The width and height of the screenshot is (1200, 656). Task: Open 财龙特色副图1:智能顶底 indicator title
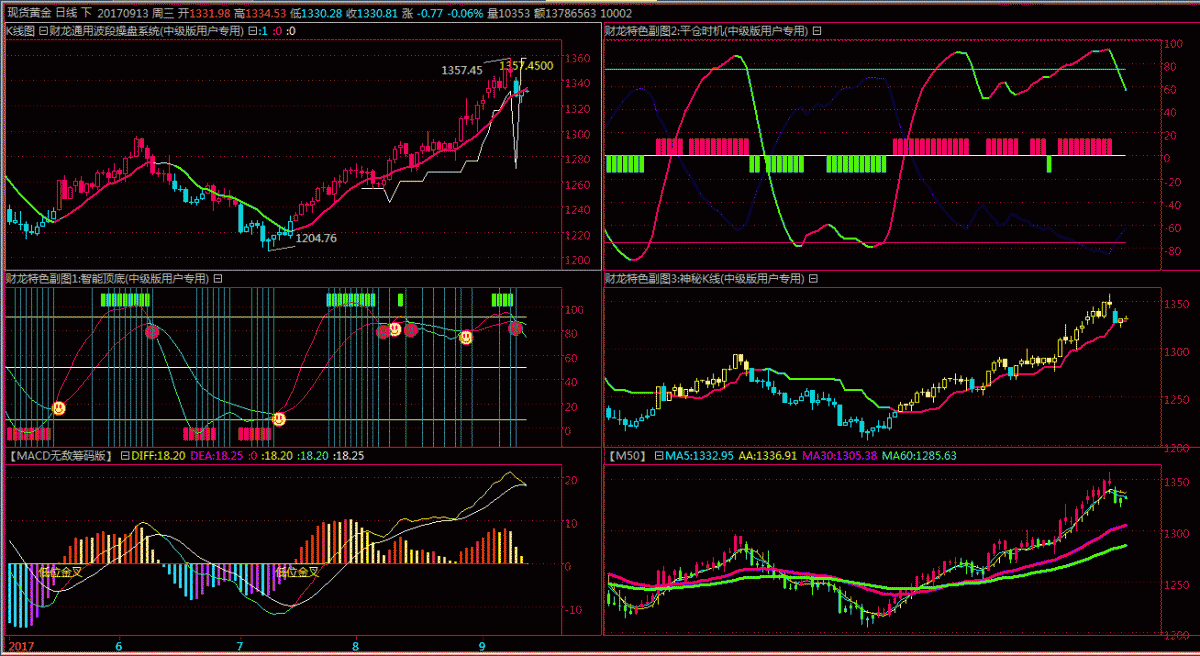coord(108,279)
